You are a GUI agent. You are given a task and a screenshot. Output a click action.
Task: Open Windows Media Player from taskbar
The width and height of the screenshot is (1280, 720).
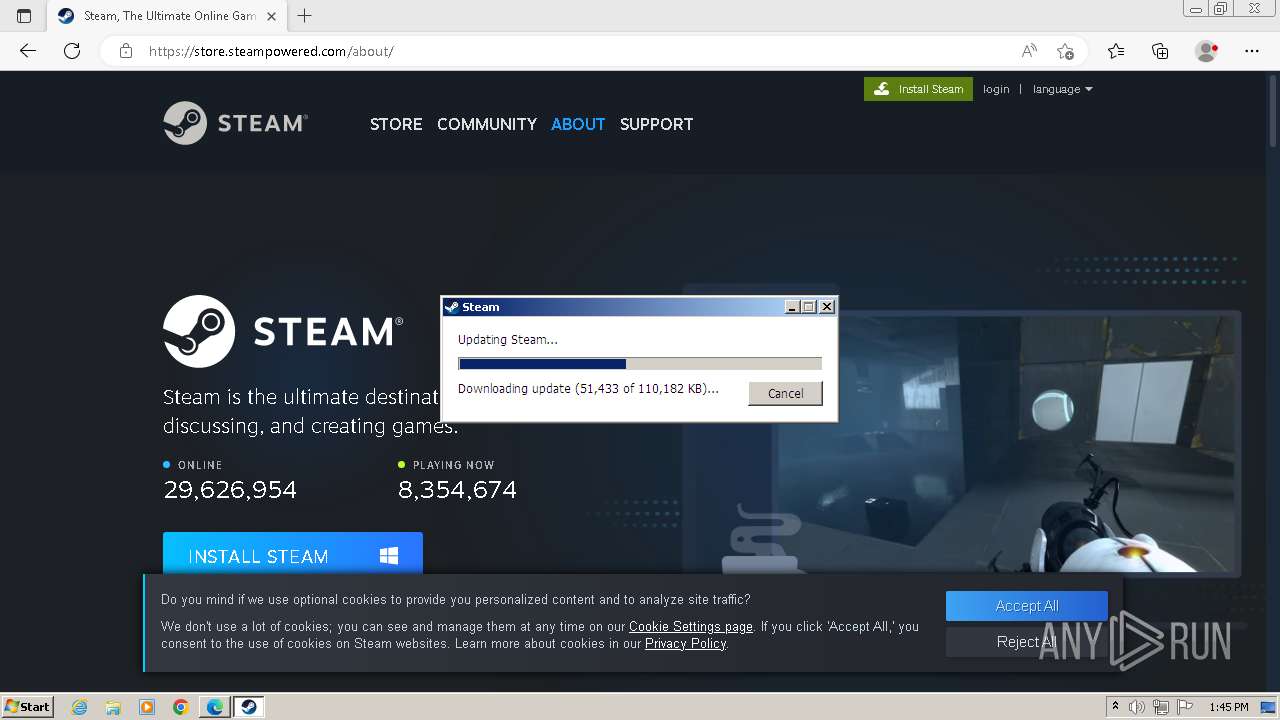(x=147, y=707)
